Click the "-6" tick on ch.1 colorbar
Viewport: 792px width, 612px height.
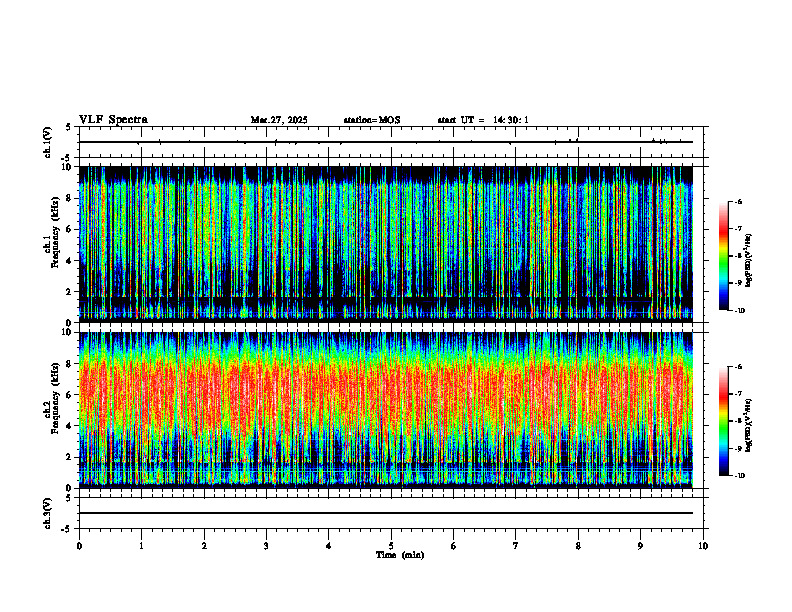coord(738,202)
